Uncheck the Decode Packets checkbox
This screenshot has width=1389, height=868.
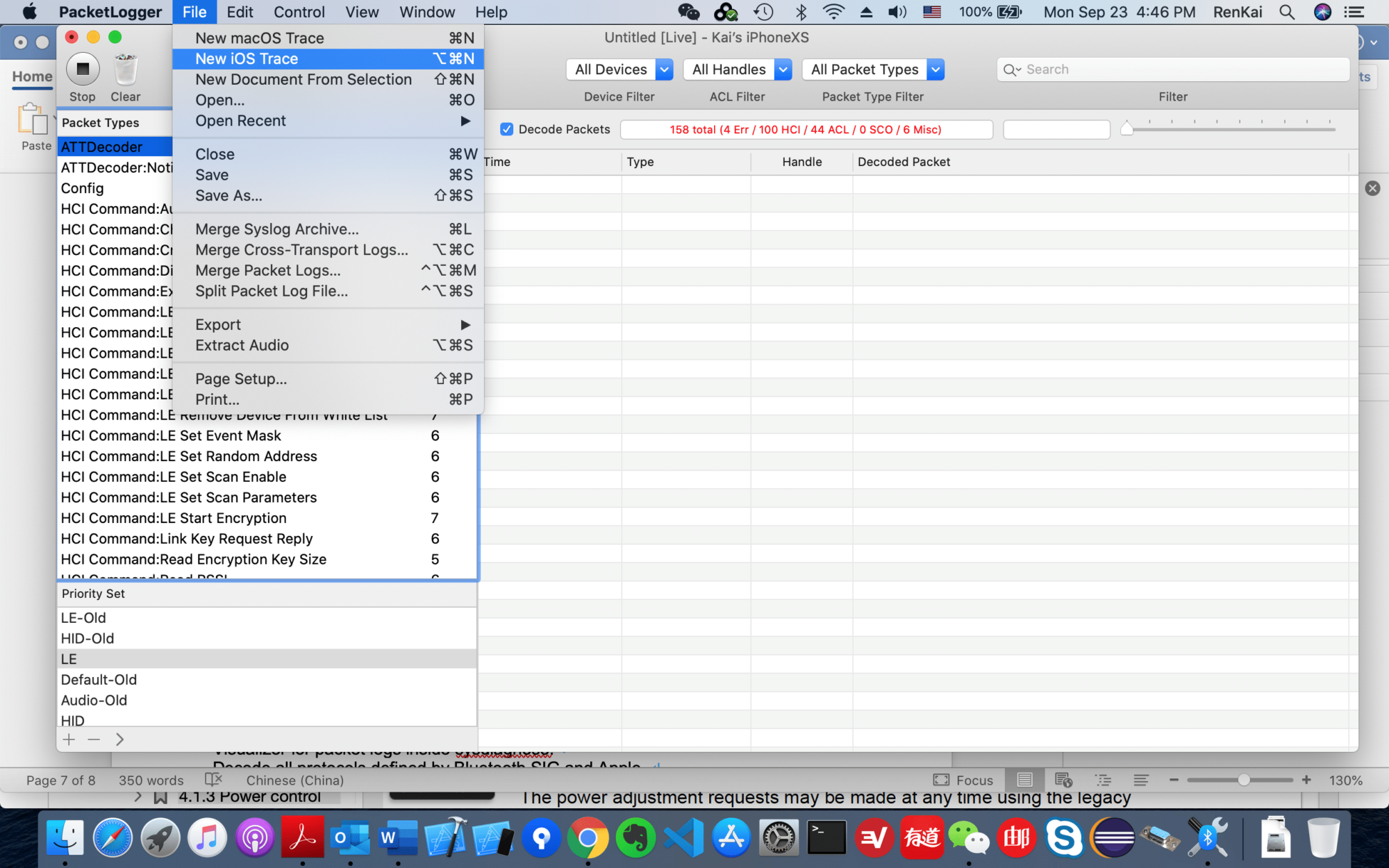(x=506, y=129)
